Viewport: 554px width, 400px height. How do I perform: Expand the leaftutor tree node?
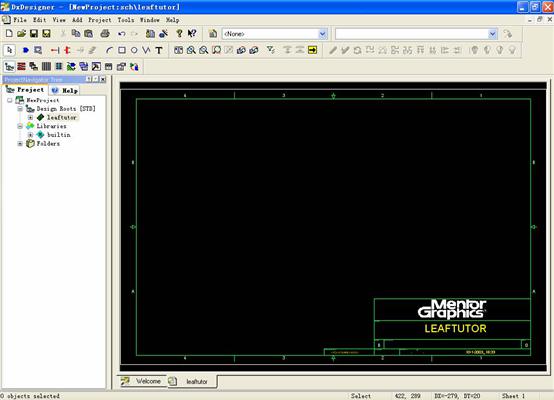[x=30, y=117]
